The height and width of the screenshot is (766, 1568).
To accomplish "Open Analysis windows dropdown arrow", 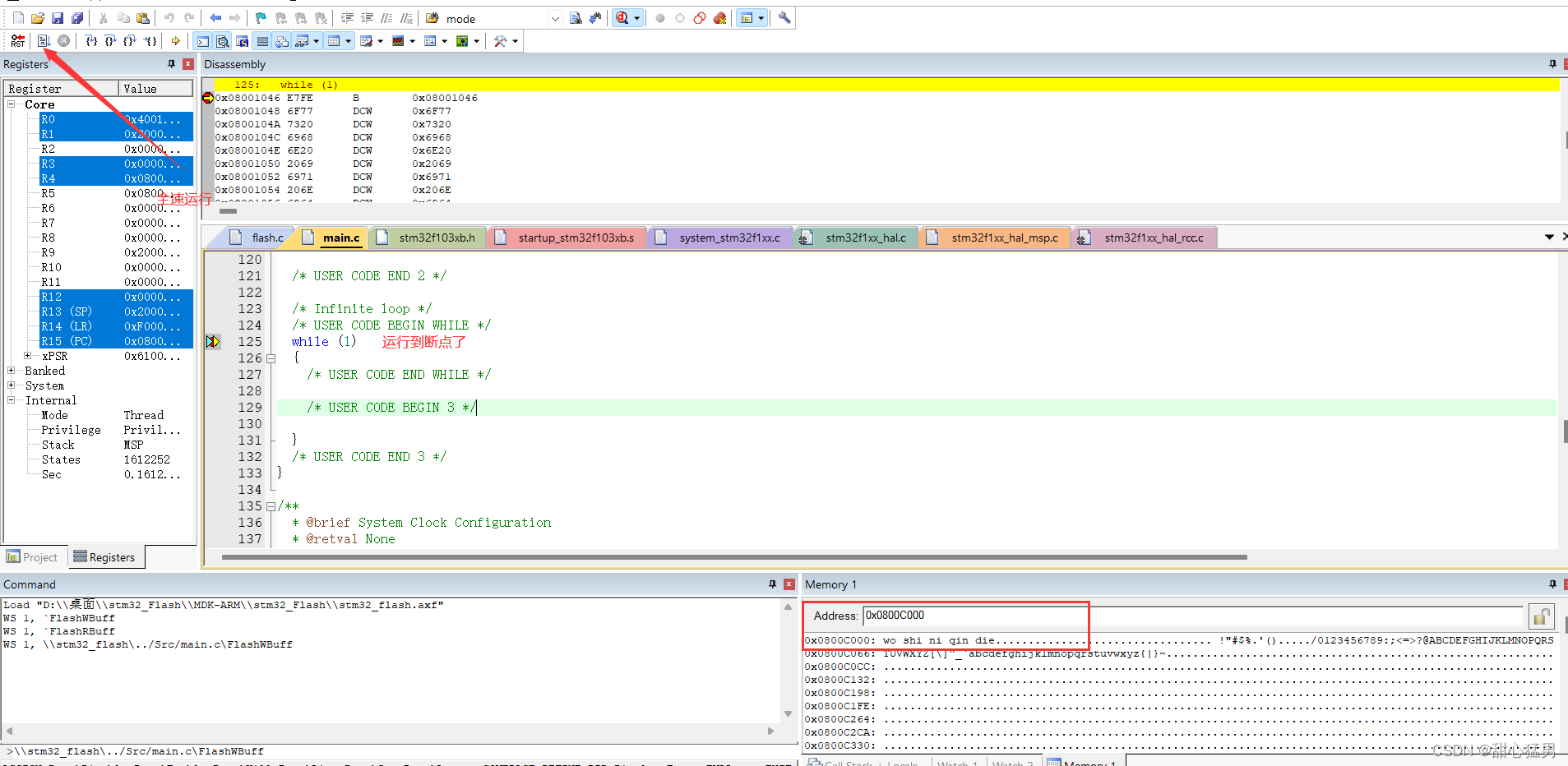I will point(412,41).
